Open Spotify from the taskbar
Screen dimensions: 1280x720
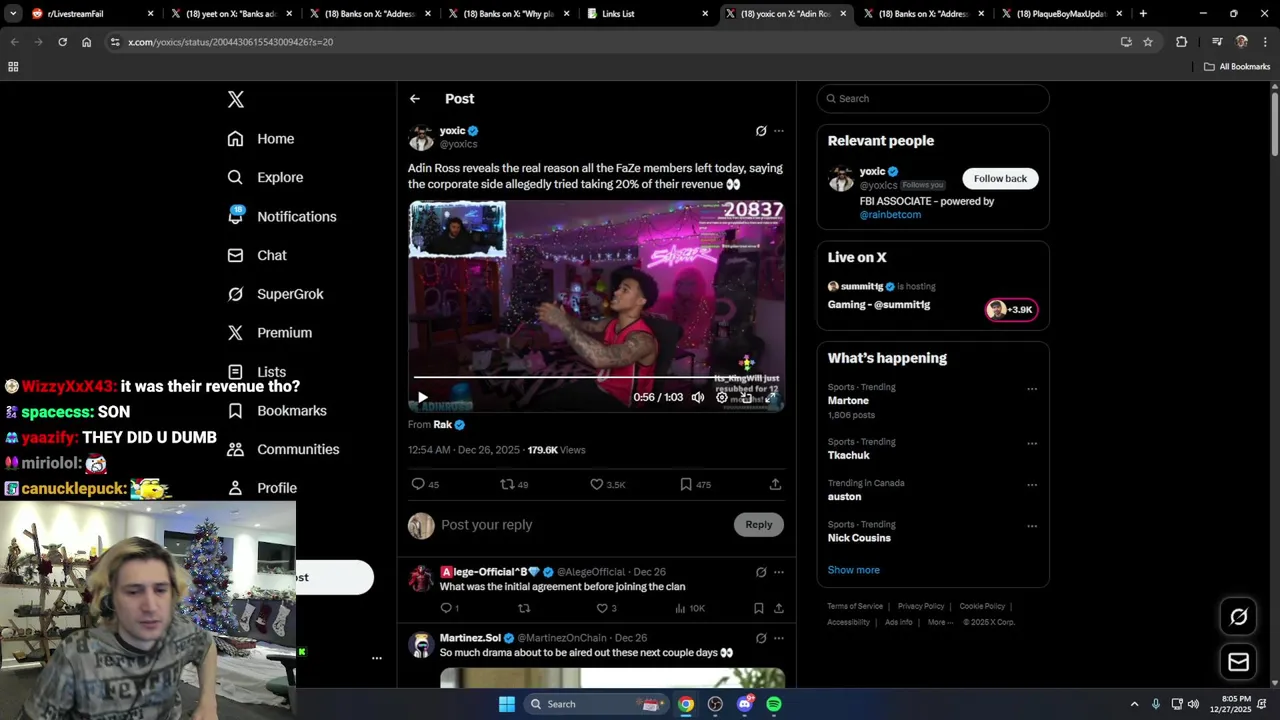click(x=774, y=704)
